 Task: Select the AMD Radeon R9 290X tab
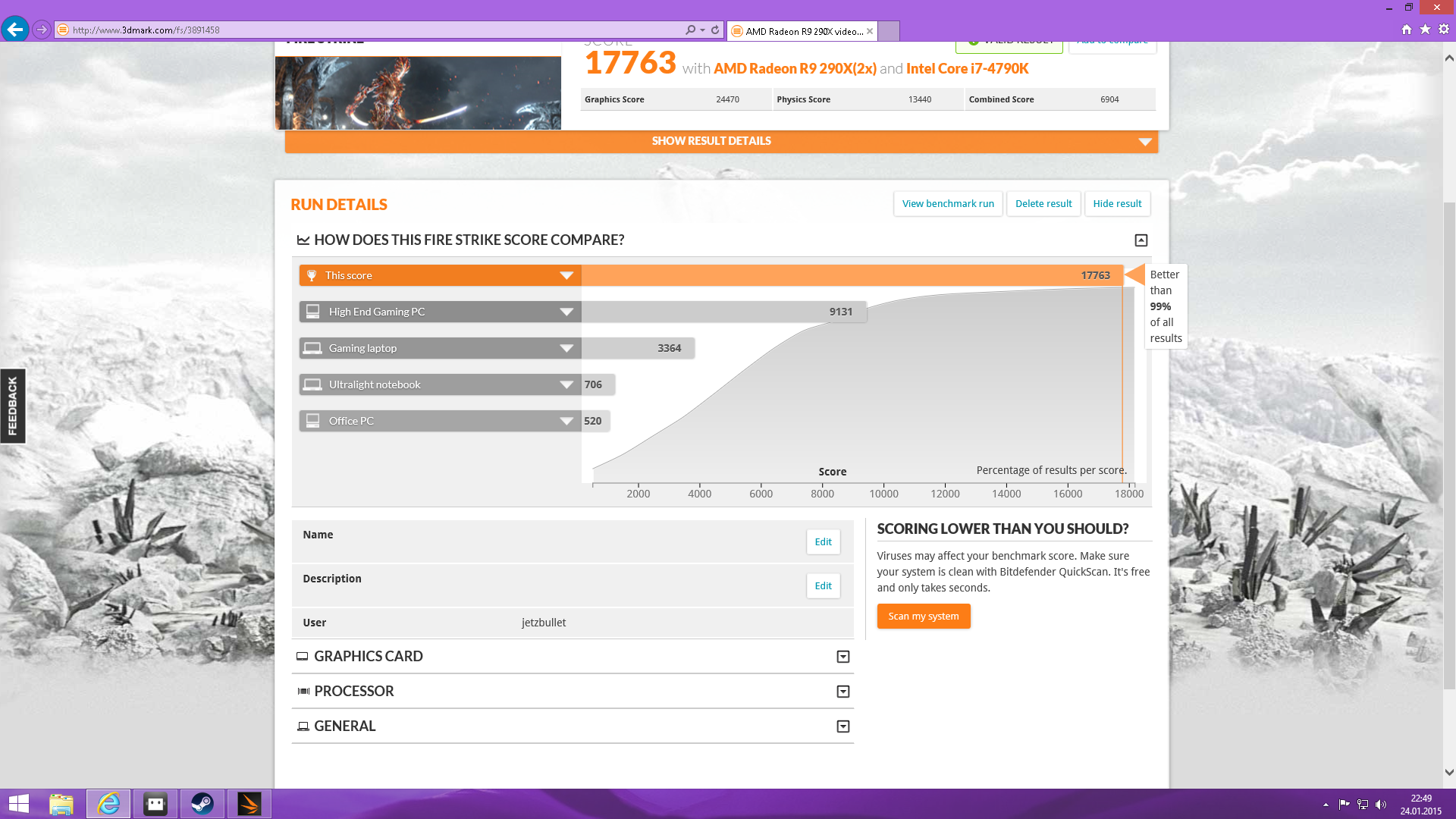(x=802, y=31)
